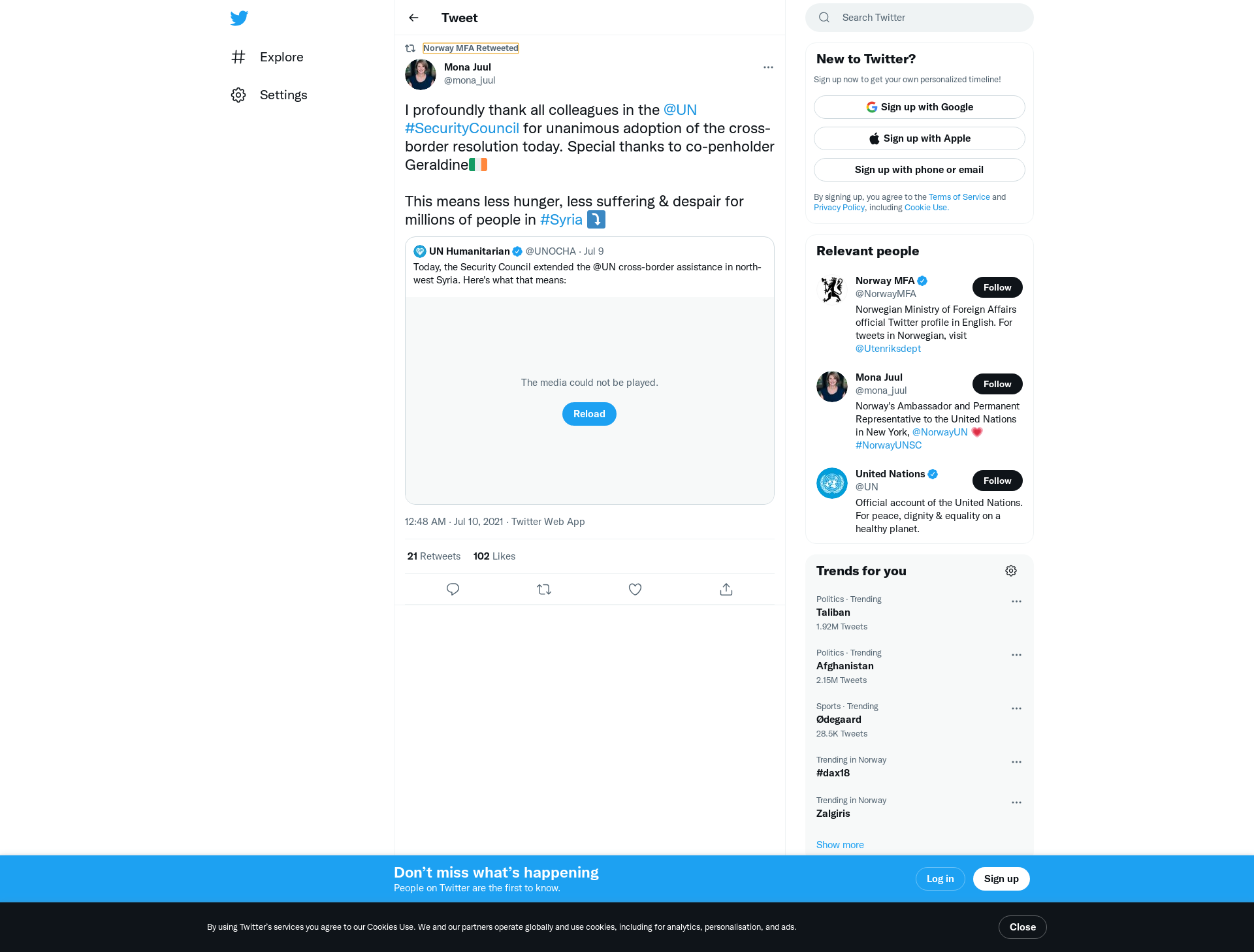Open Trends settings gear icon
The height and width of the screenshot is (952, 1254).
(1011, 571)
